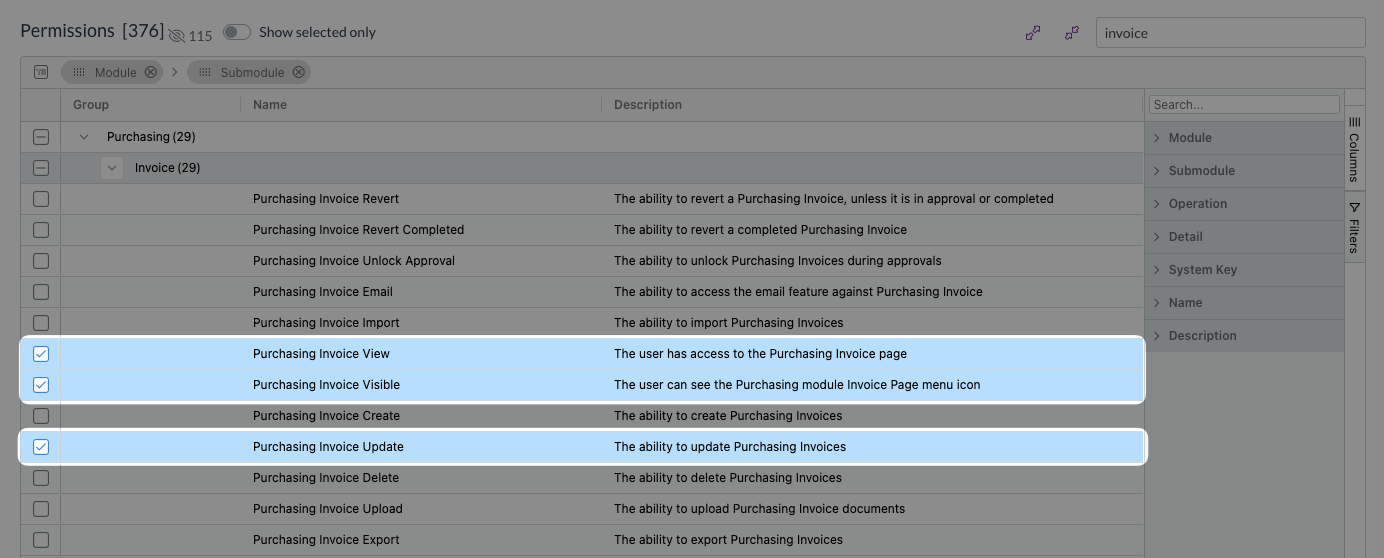The image size is (1384, 558).
Task: Check the Purchasing Invoice Create checkbox
Action: (x=41, y=416)
